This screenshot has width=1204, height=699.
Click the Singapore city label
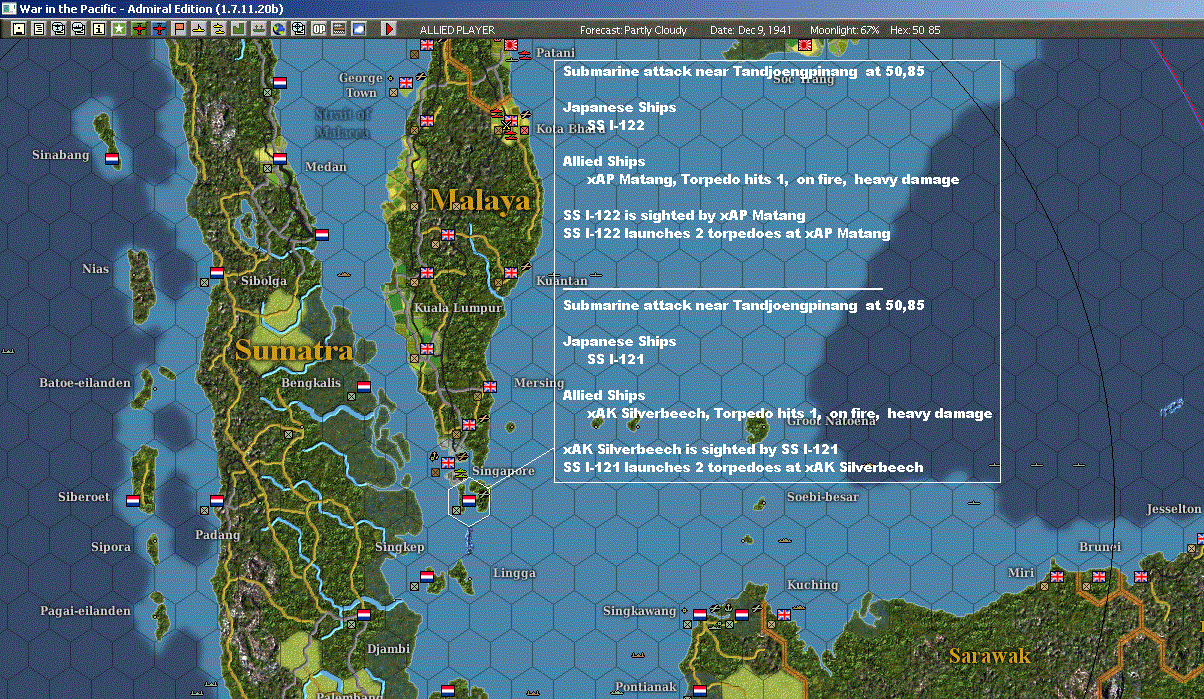click(504, 471)
